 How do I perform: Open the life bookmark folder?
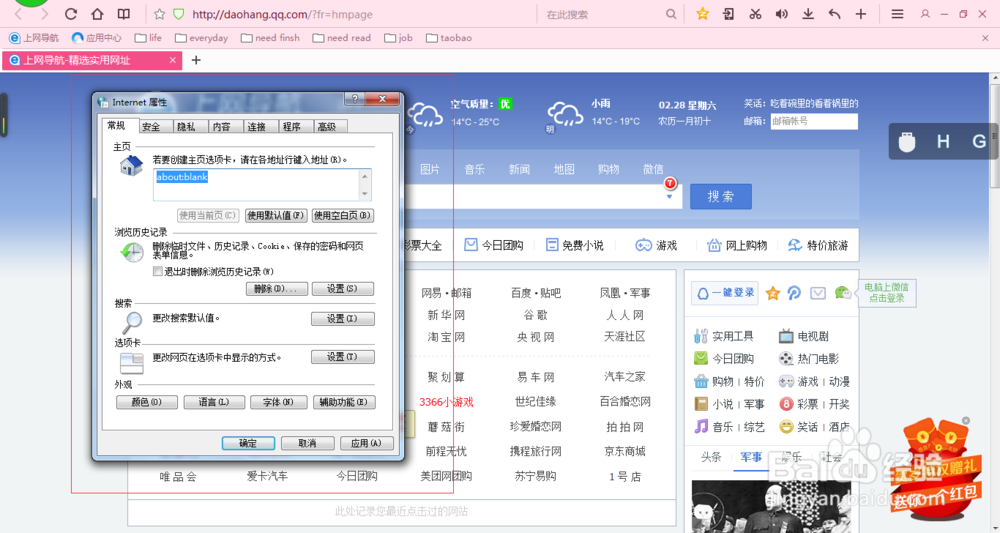148,38
